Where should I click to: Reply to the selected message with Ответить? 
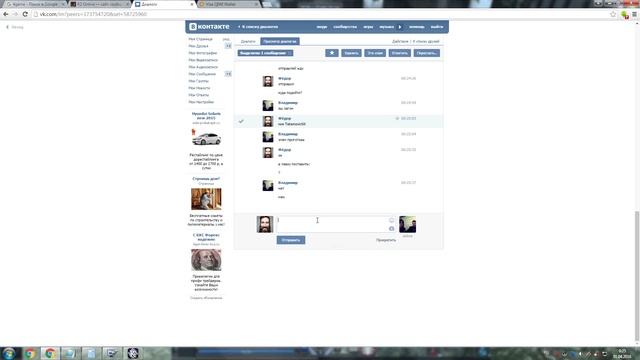click(x=400, y=53)
